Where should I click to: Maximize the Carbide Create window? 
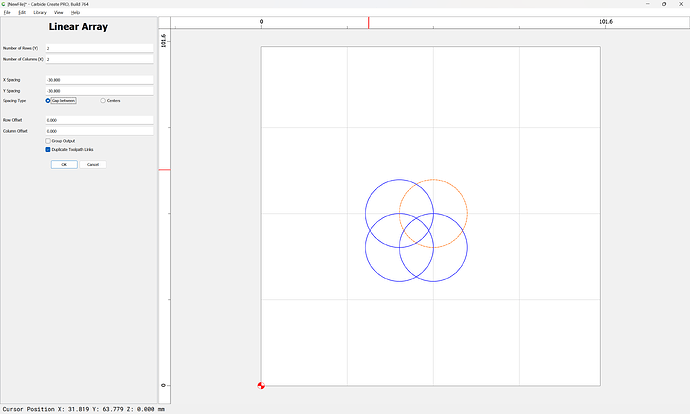coord(664,4)
